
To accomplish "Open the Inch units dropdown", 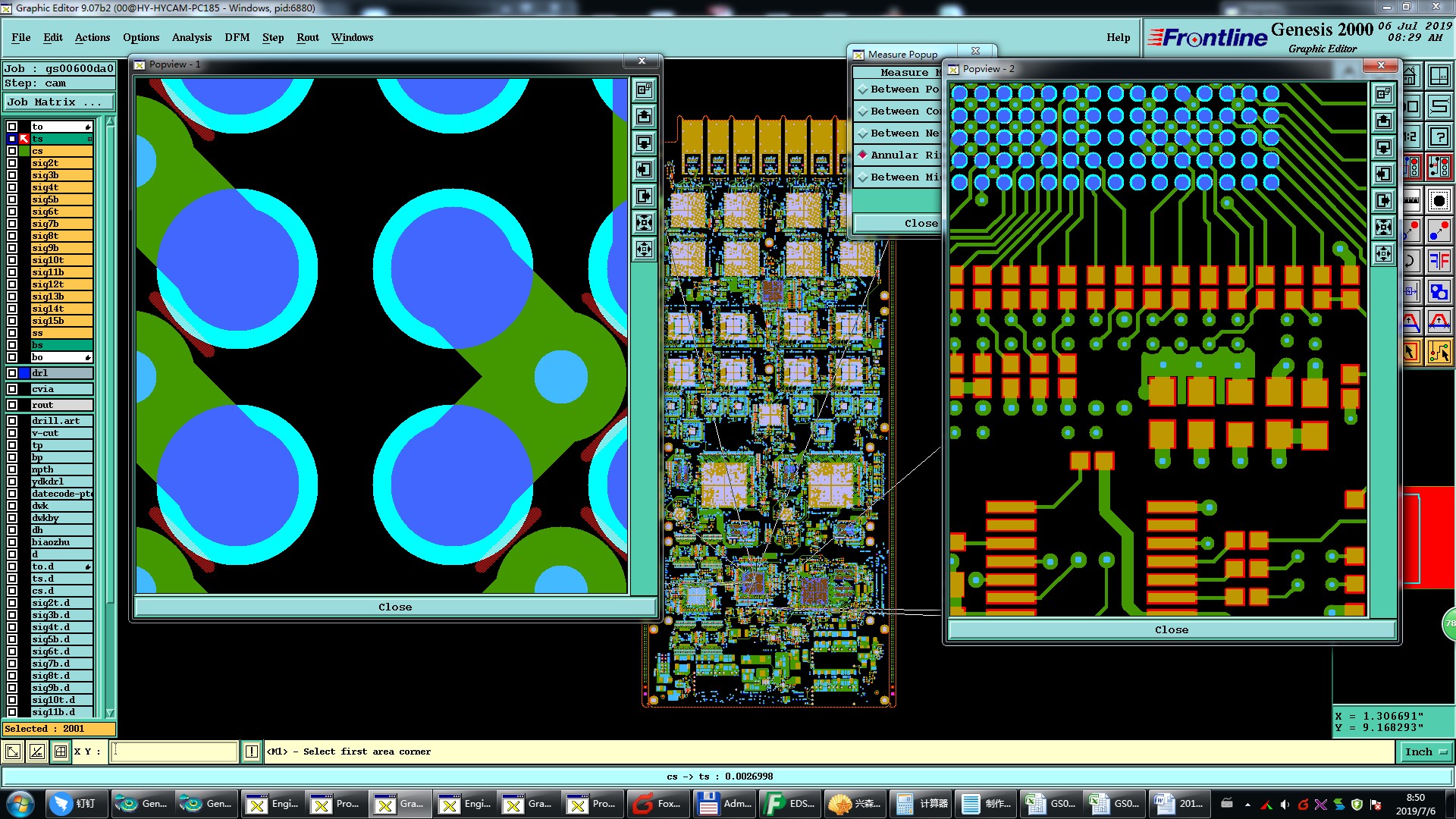I will 1425,752.
